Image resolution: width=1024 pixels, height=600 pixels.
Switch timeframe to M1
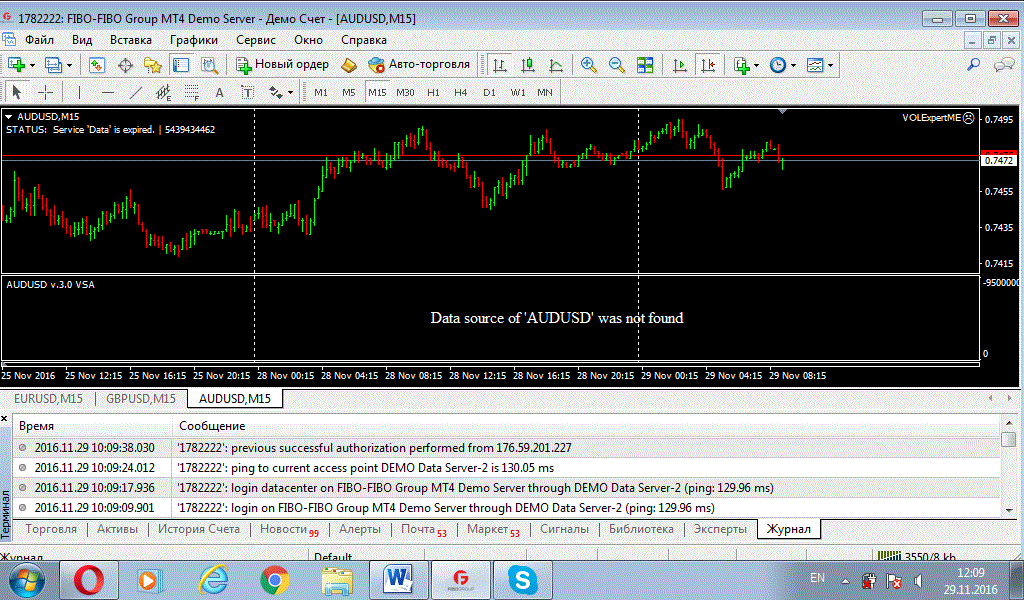321,93
